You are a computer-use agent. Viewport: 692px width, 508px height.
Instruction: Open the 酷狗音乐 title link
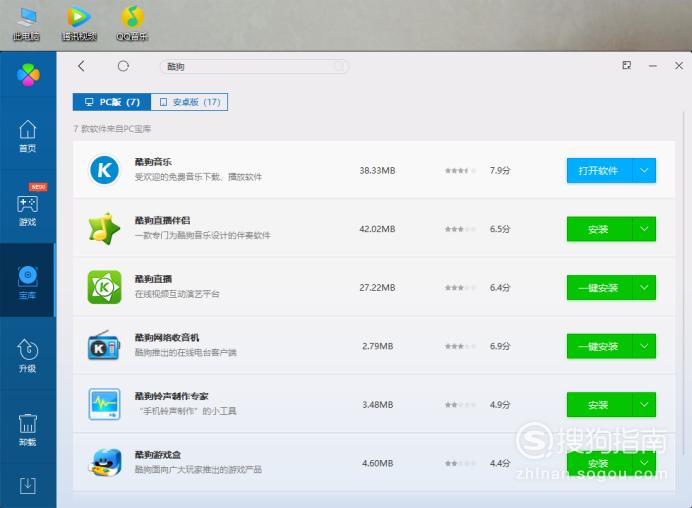pos(153,162)
